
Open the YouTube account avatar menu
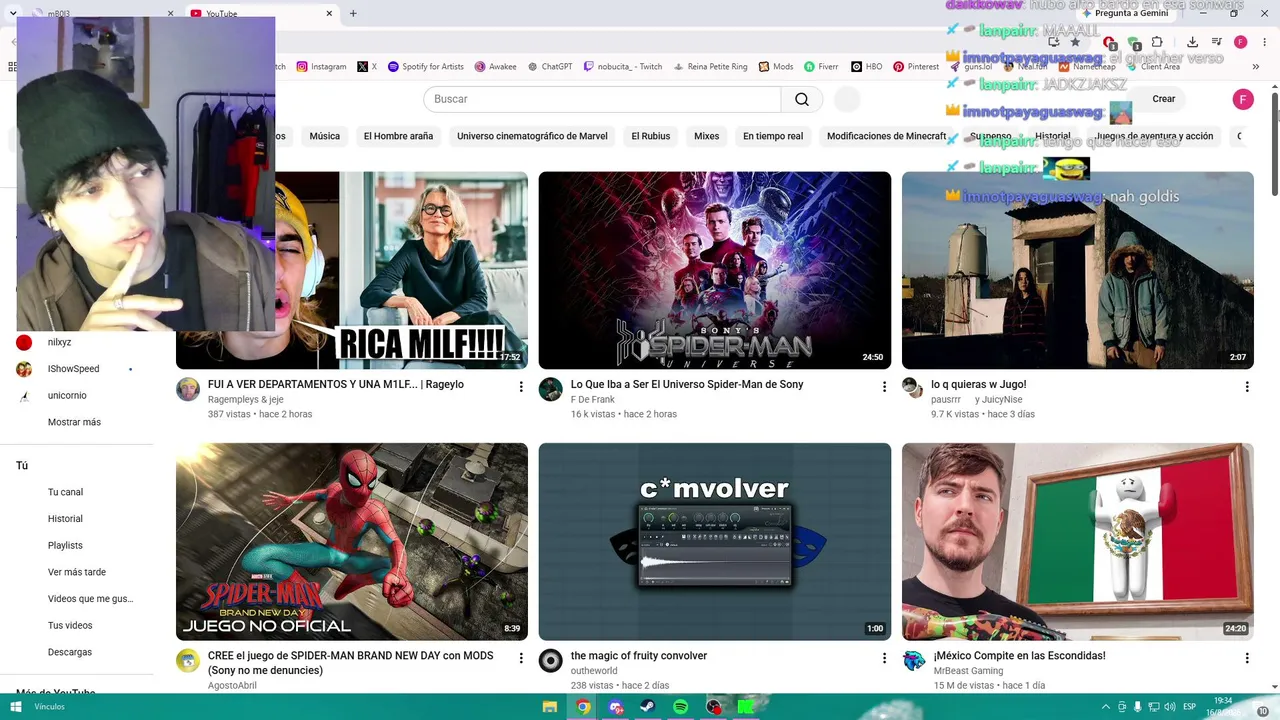[1243, 99]
